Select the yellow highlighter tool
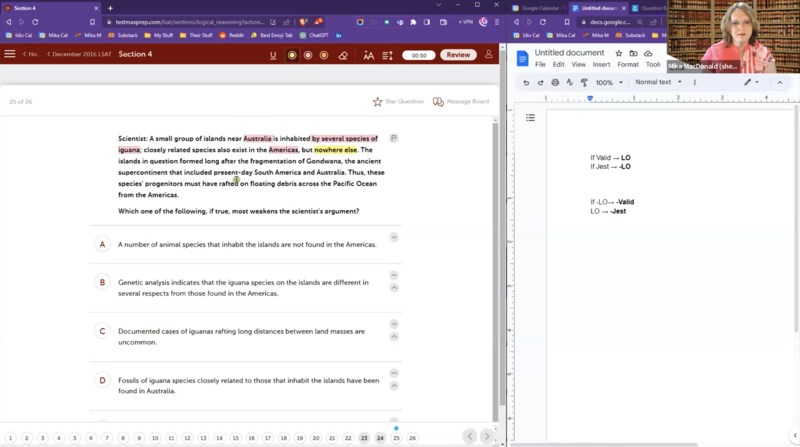The height and width of the screenshot is (447, 800). (x=293, y=55)
